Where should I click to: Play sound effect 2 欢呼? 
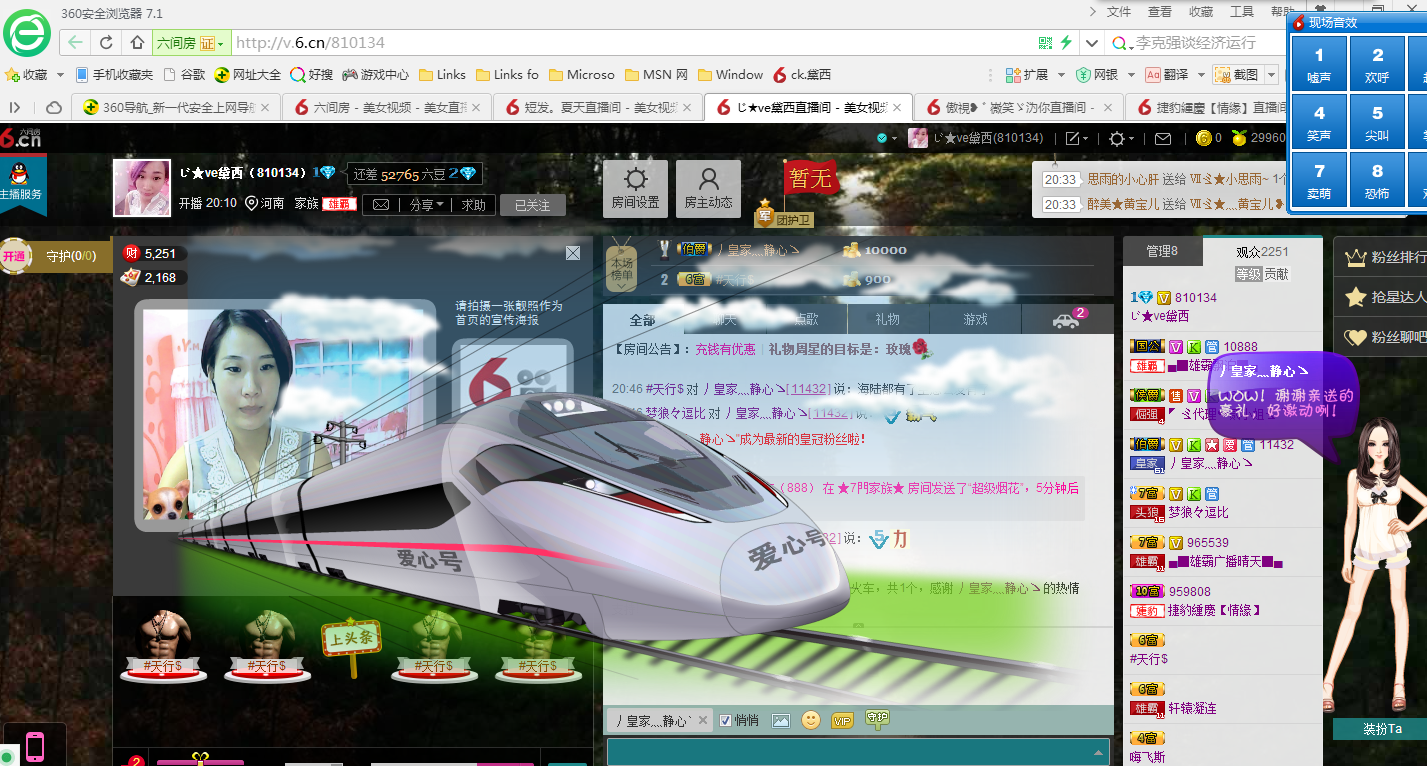click(x=1377, y=64)
